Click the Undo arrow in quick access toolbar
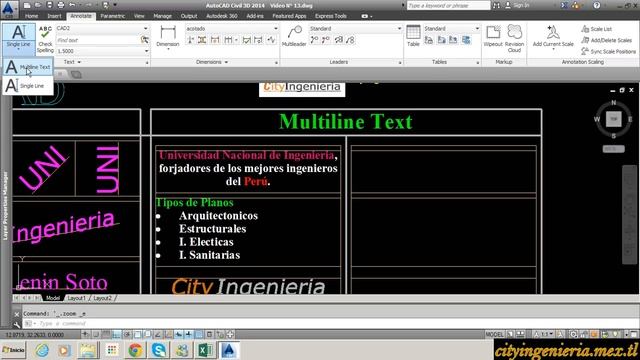The image size is (640, 360). pos(72,5)
